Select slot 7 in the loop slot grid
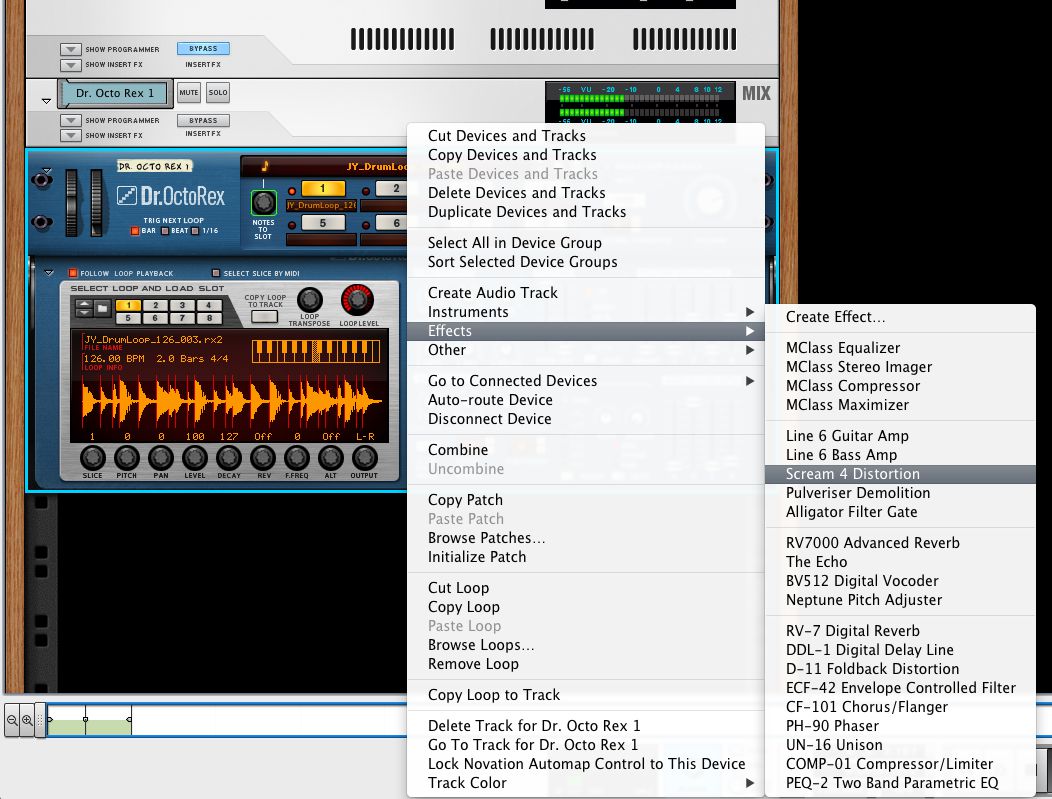Viewport: 1052px width, 799px height. [x=182, y=318]
